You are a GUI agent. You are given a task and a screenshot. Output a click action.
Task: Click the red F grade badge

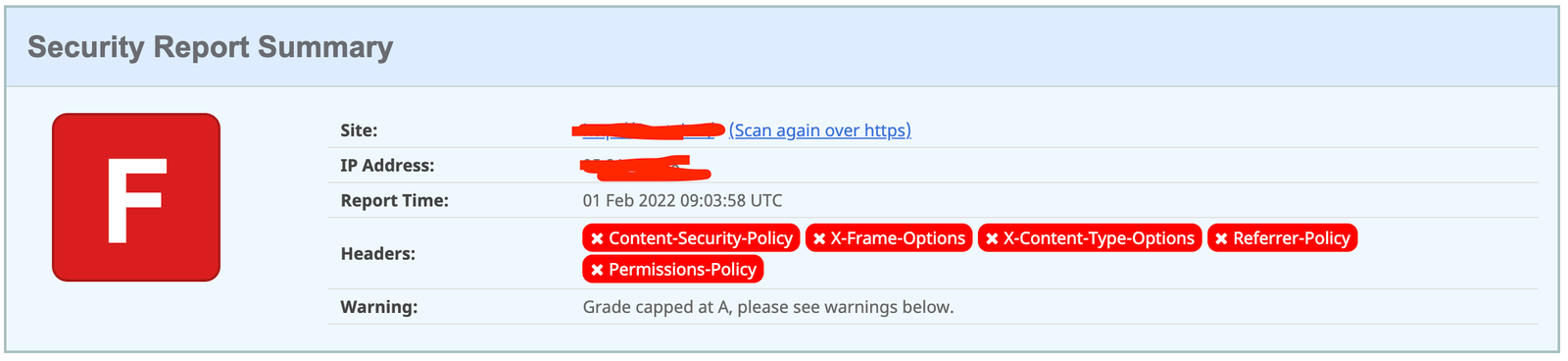tap(136, 197)
